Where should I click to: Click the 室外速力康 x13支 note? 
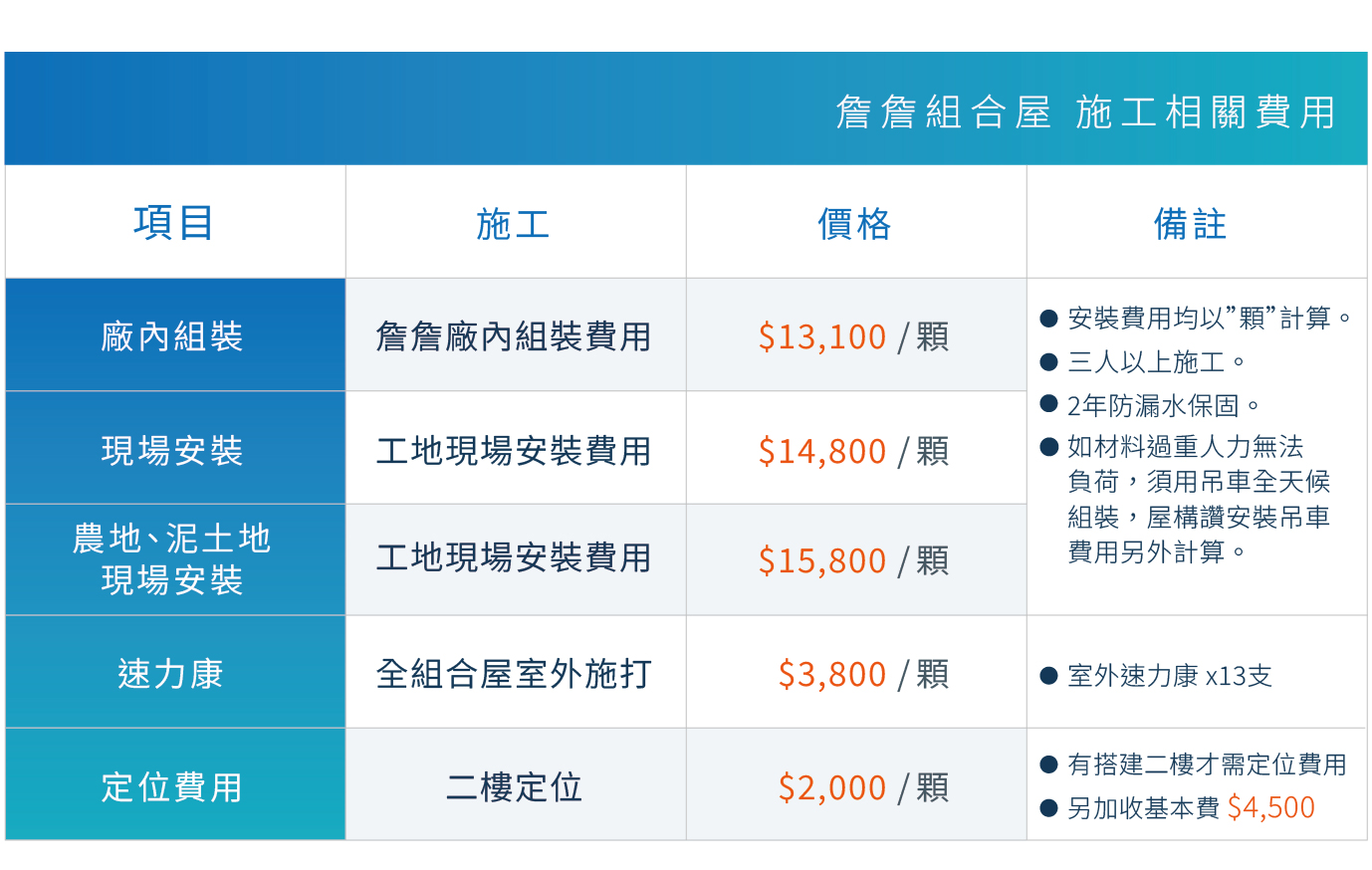pos(1169,676)
